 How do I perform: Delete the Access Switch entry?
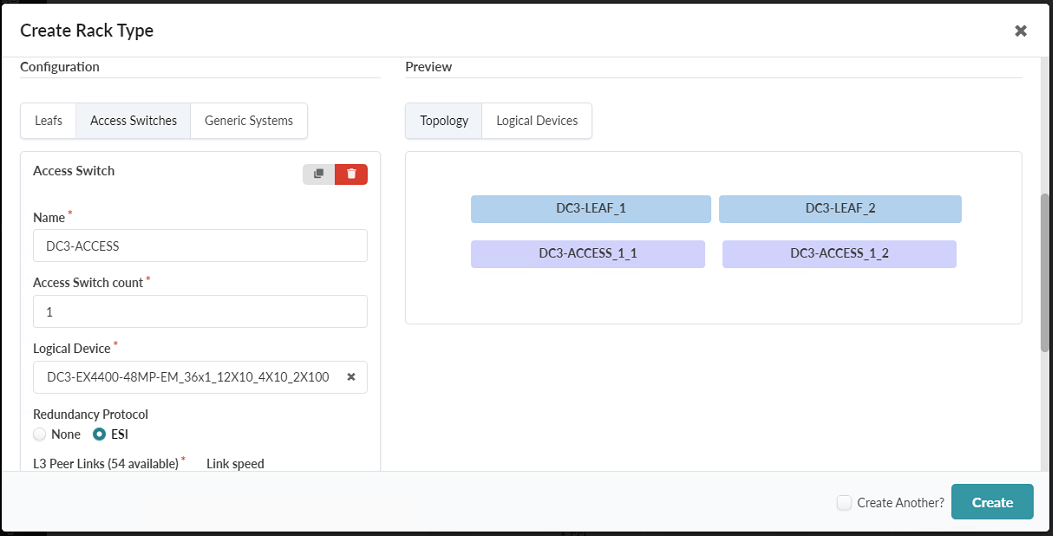pyautogui.click(x=351, y=174)
